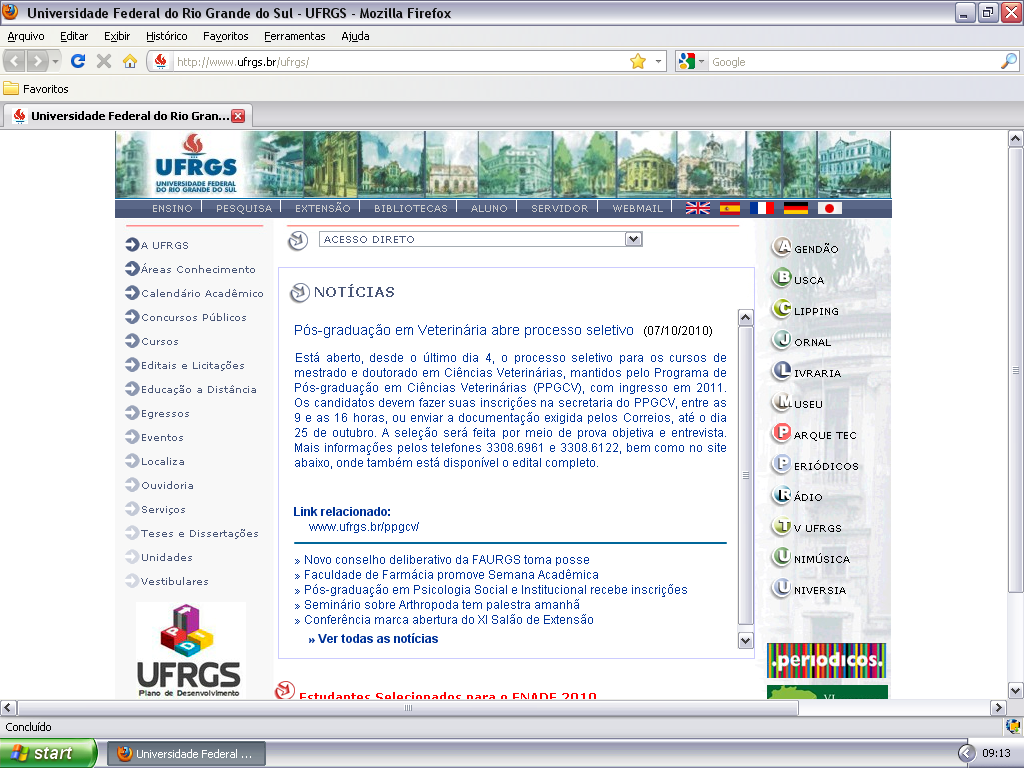The height and width of the screenshot is (768, 1024).
Task: Click the Windows start button
Action: coord(48,753)
